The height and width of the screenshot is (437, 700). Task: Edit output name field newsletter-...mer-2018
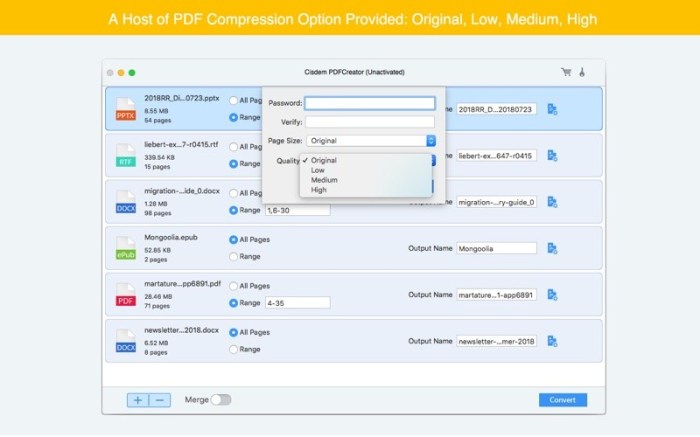point(496,341)
